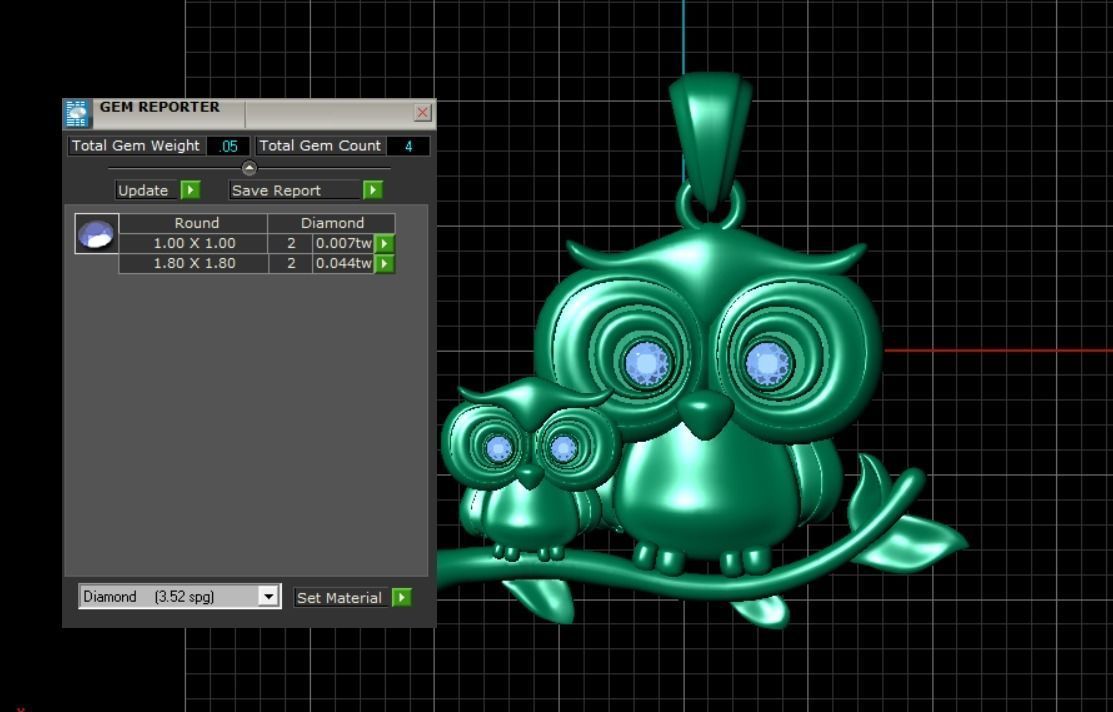The height and width of the screenshot is (712, 1113).
Task: Select the Round column header
Action: tap(194, 223)
